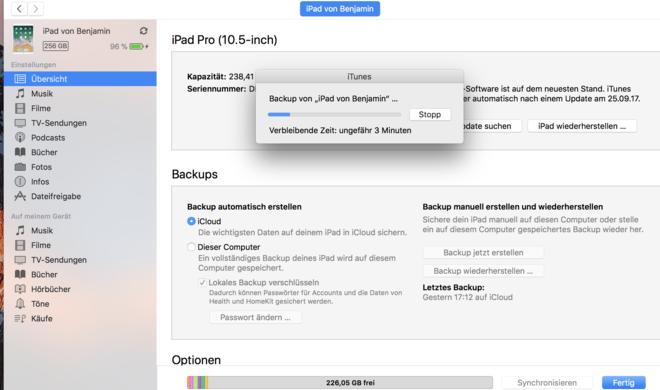660x390 pixels.
Task: Click the TV-Sendungen screen icon under Einstellungen
Action: click(20, 123)
